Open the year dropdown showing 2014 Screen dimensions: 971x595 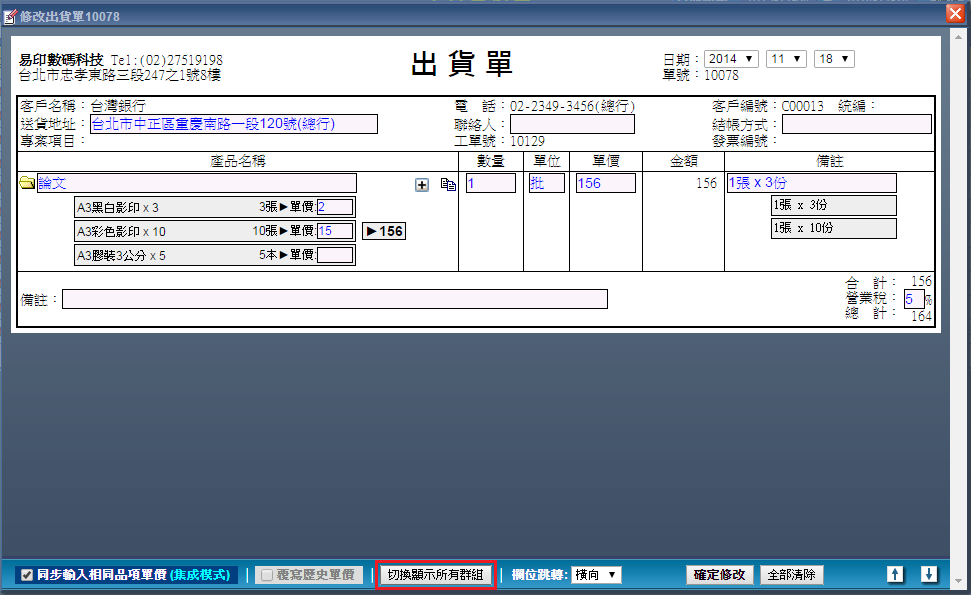[x=731, y=59]
